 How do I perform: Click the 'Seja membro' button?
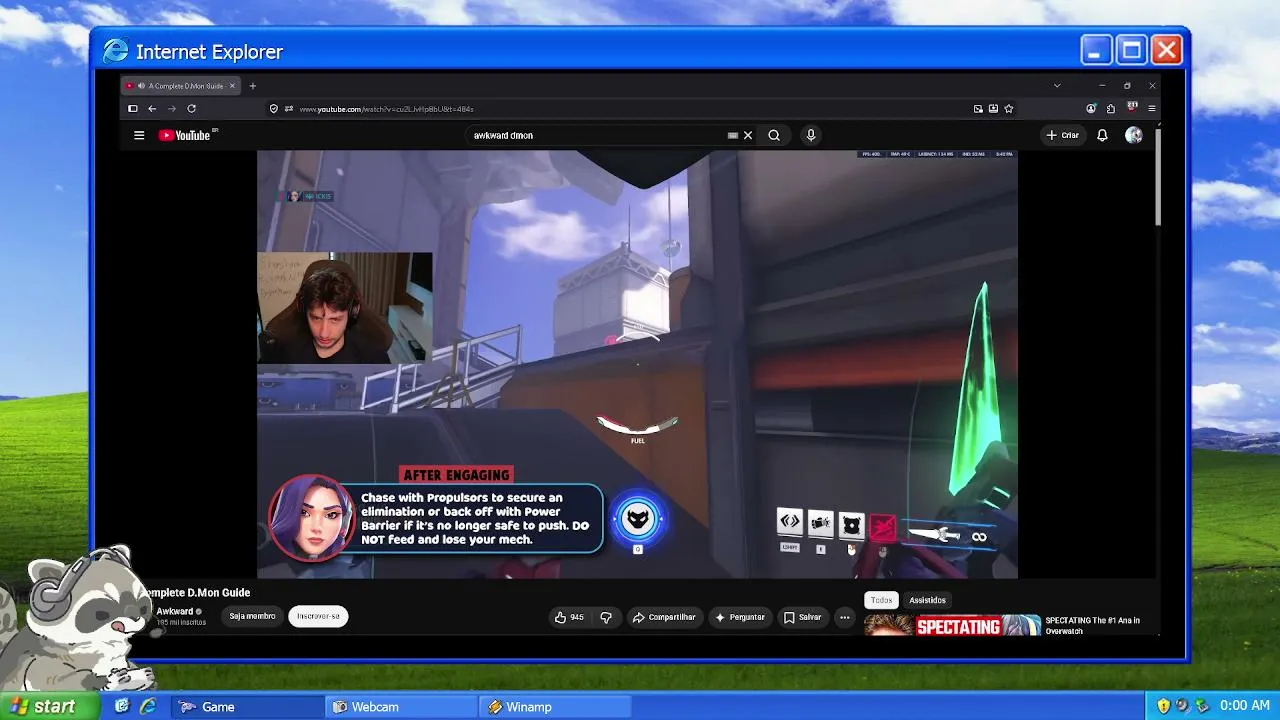(252, 616)
